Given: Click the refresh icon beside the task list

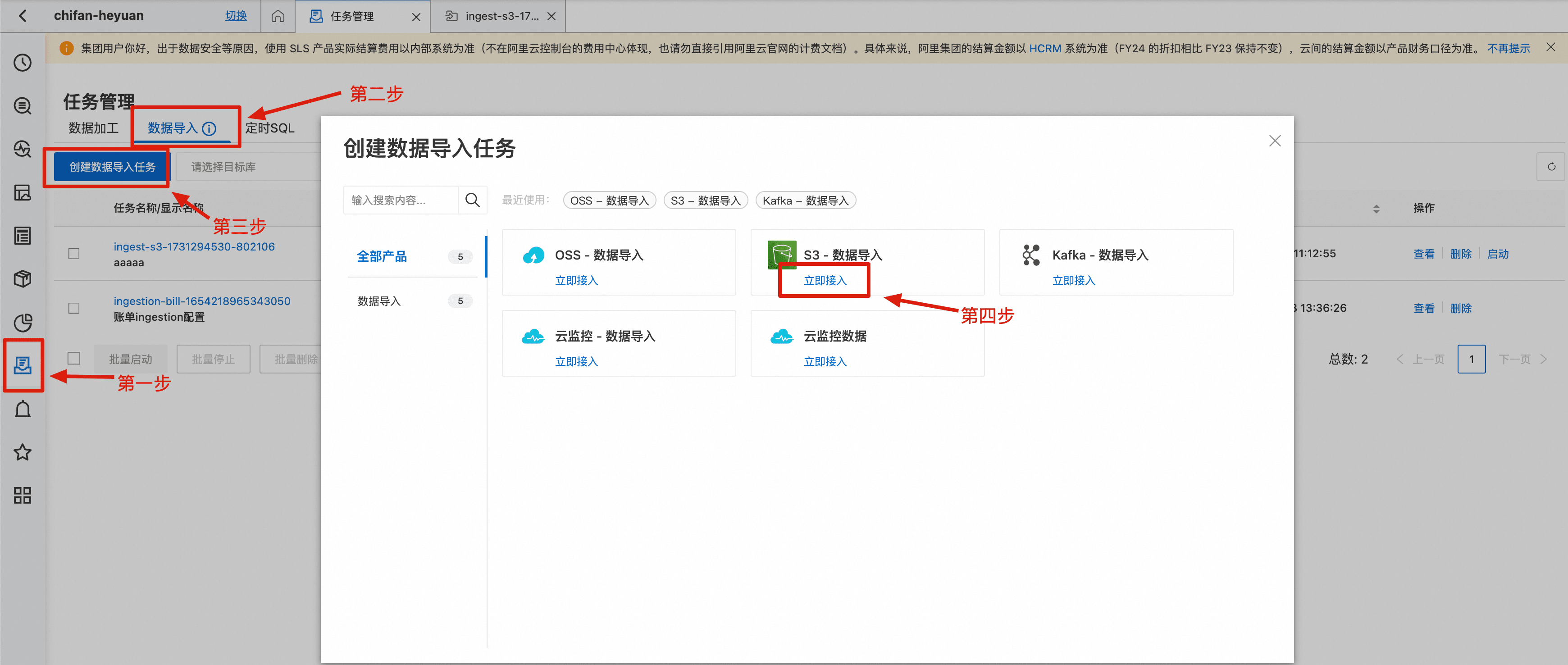Looking at the screenshot, I should 1551,167.
